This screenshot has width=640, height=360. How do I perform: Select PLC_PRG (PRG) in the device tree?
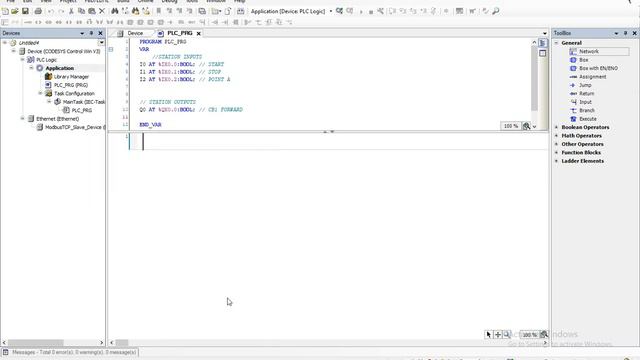pos(71,85)
